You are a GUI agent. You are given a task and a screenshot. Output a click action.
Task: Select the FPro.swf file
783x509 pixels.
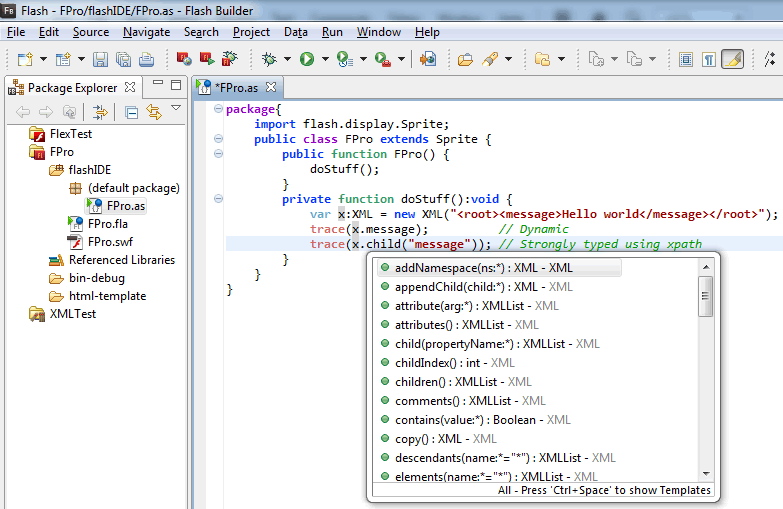tap(110, 242)
